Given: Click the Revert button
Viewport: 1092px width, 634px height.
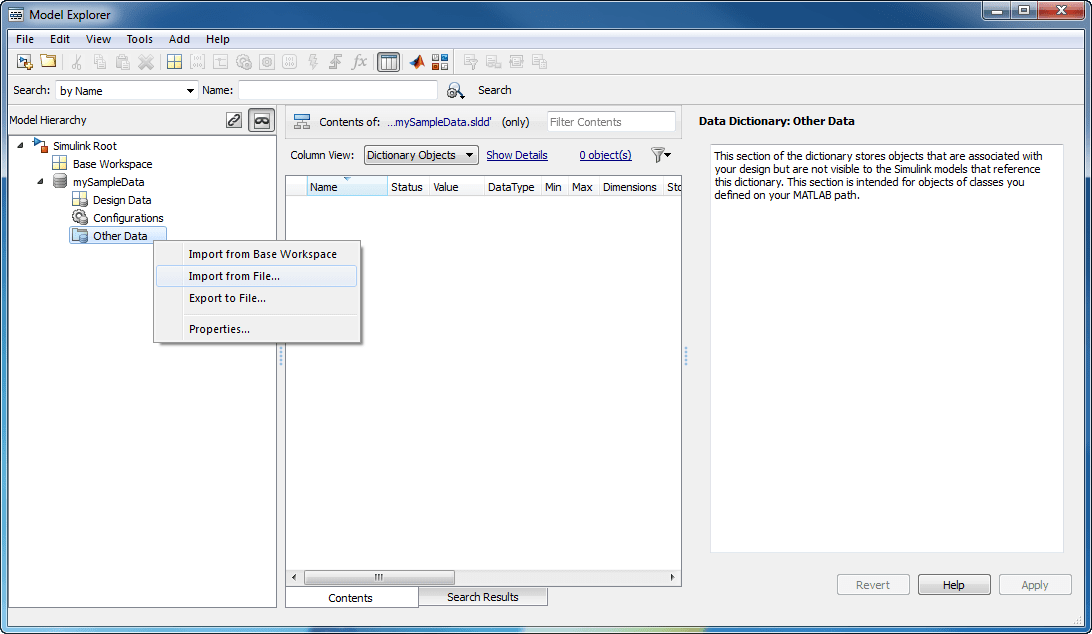Looking at the screenshot, I should click(x=873, y=585).
